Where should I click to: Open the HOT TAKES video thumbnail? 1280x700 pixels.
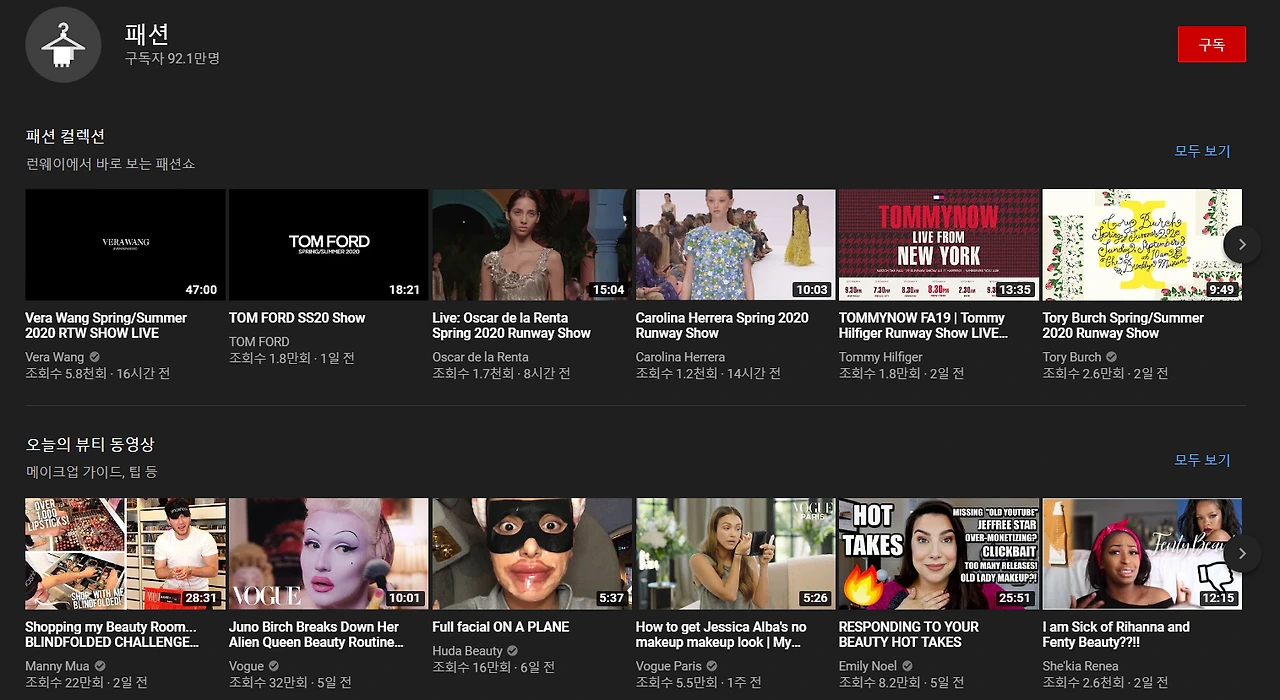939,554
